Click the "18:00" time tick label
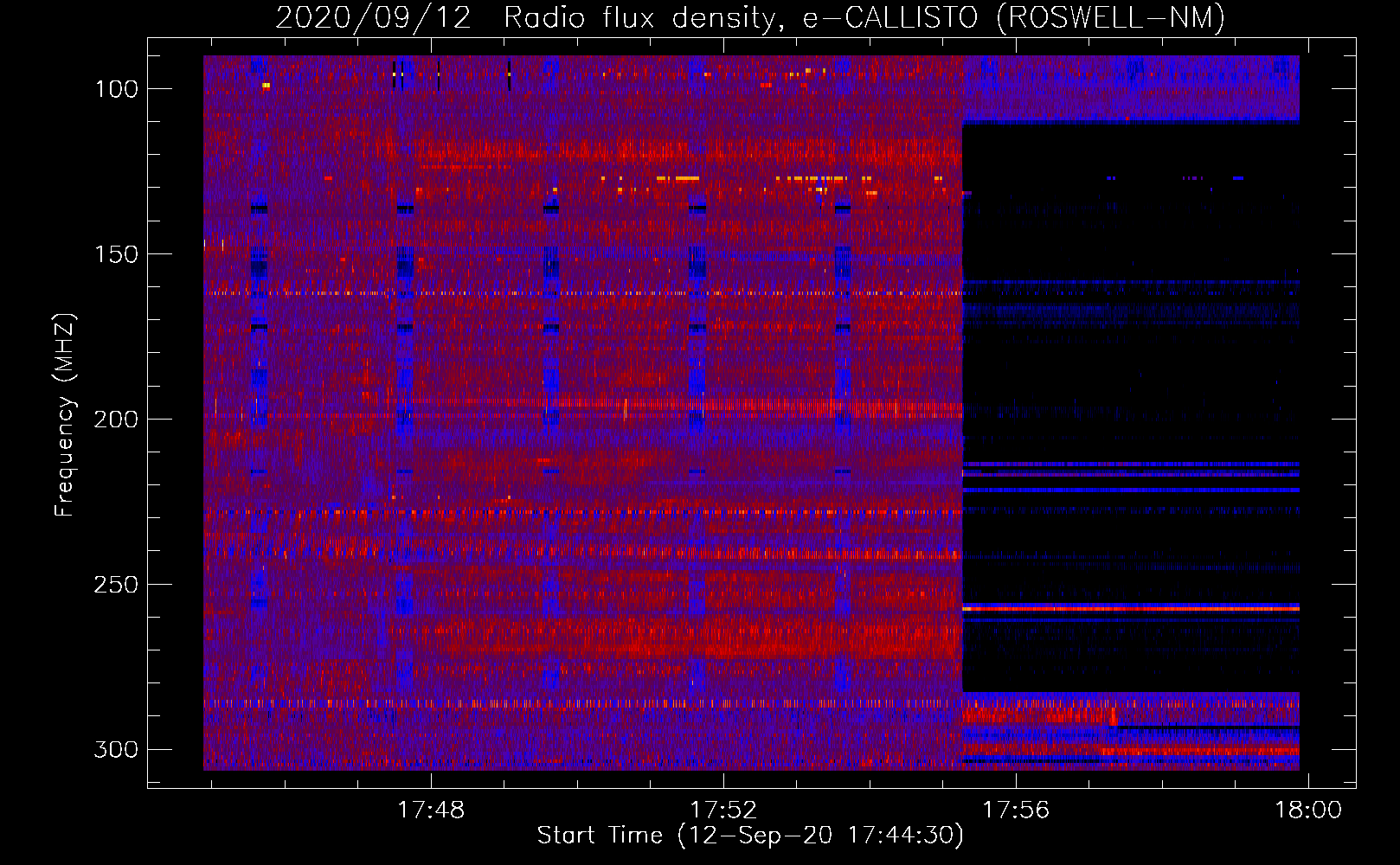 pos(1308,810)
